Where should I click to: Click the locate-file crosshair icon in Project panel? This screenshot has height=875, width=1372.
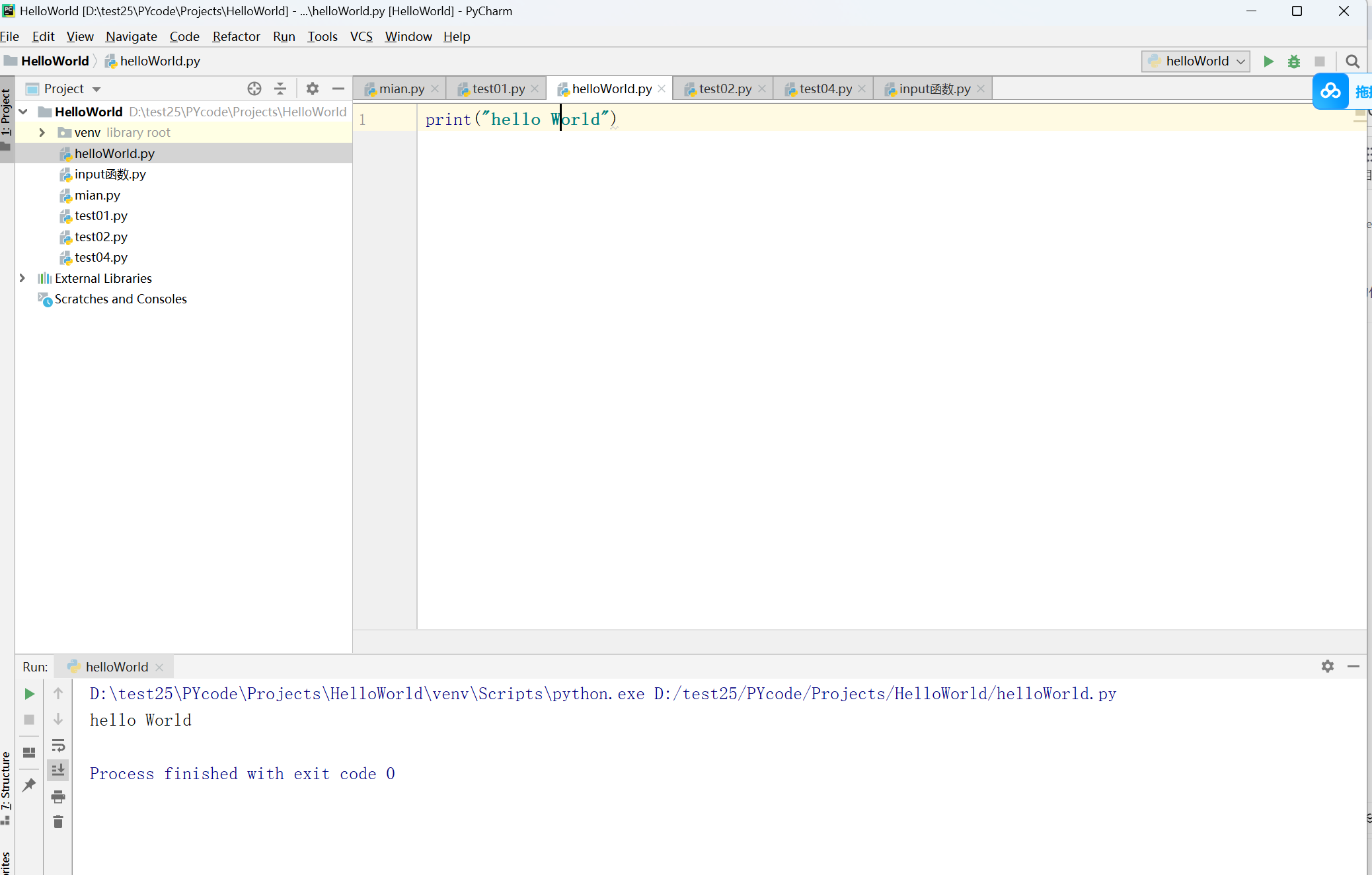tap(254, 89)
